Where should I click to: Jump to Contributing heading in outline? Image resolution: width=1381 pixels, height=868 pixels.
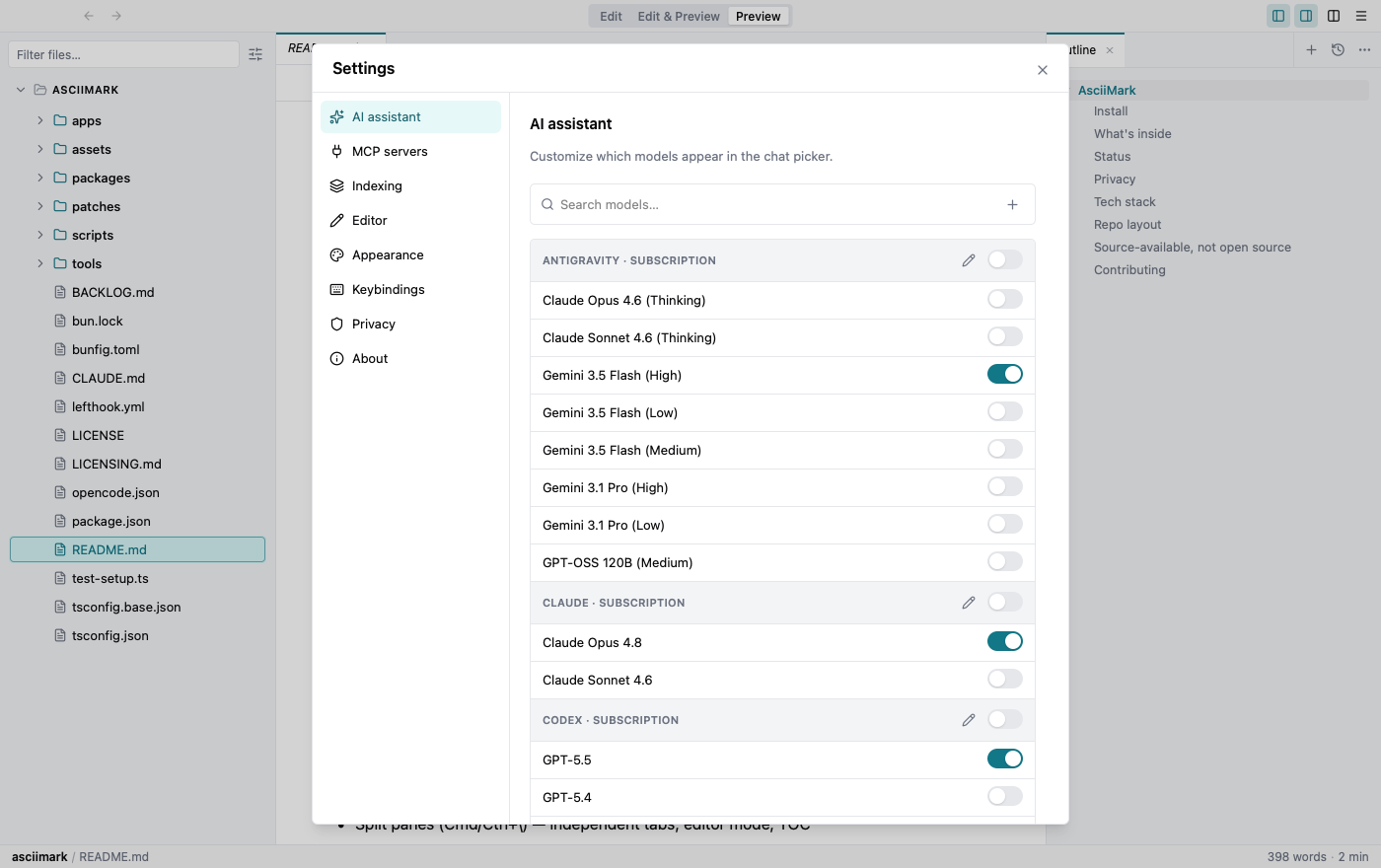1129,269
